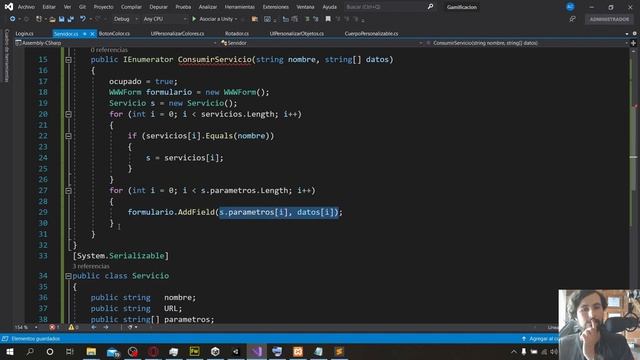The image size is (640, 360).
Task: Click the 3 referencias CodeLens link
Action: coord(91,266)
